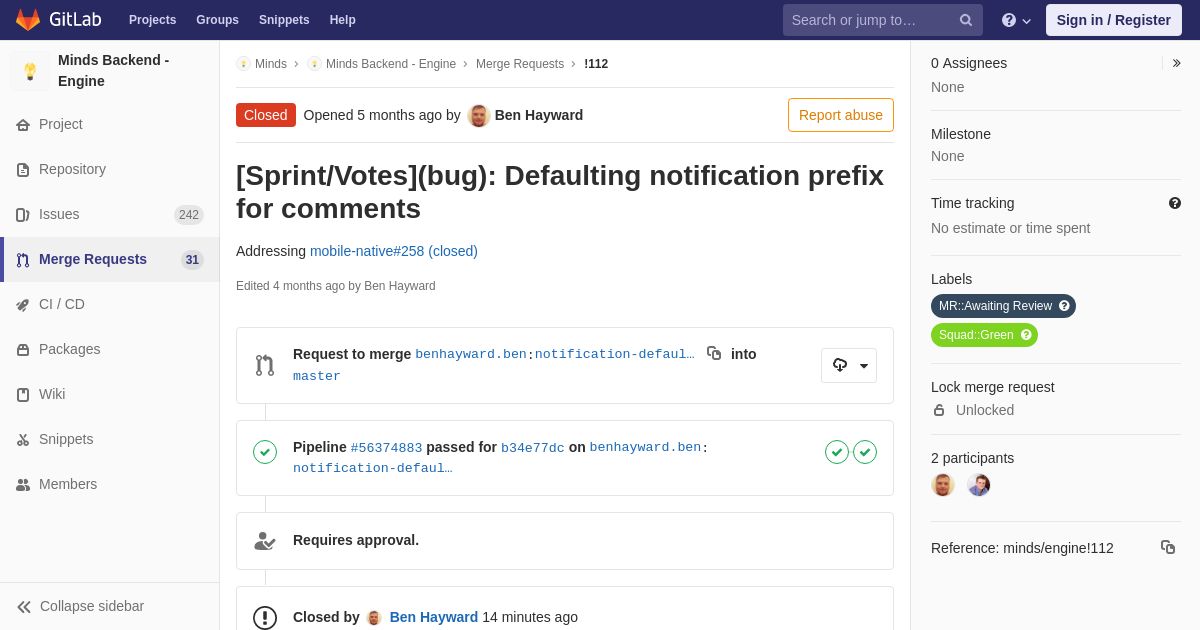Click the closed warning icon
The height and width of the screenshot is (630, 1200).
click(265, 618)
